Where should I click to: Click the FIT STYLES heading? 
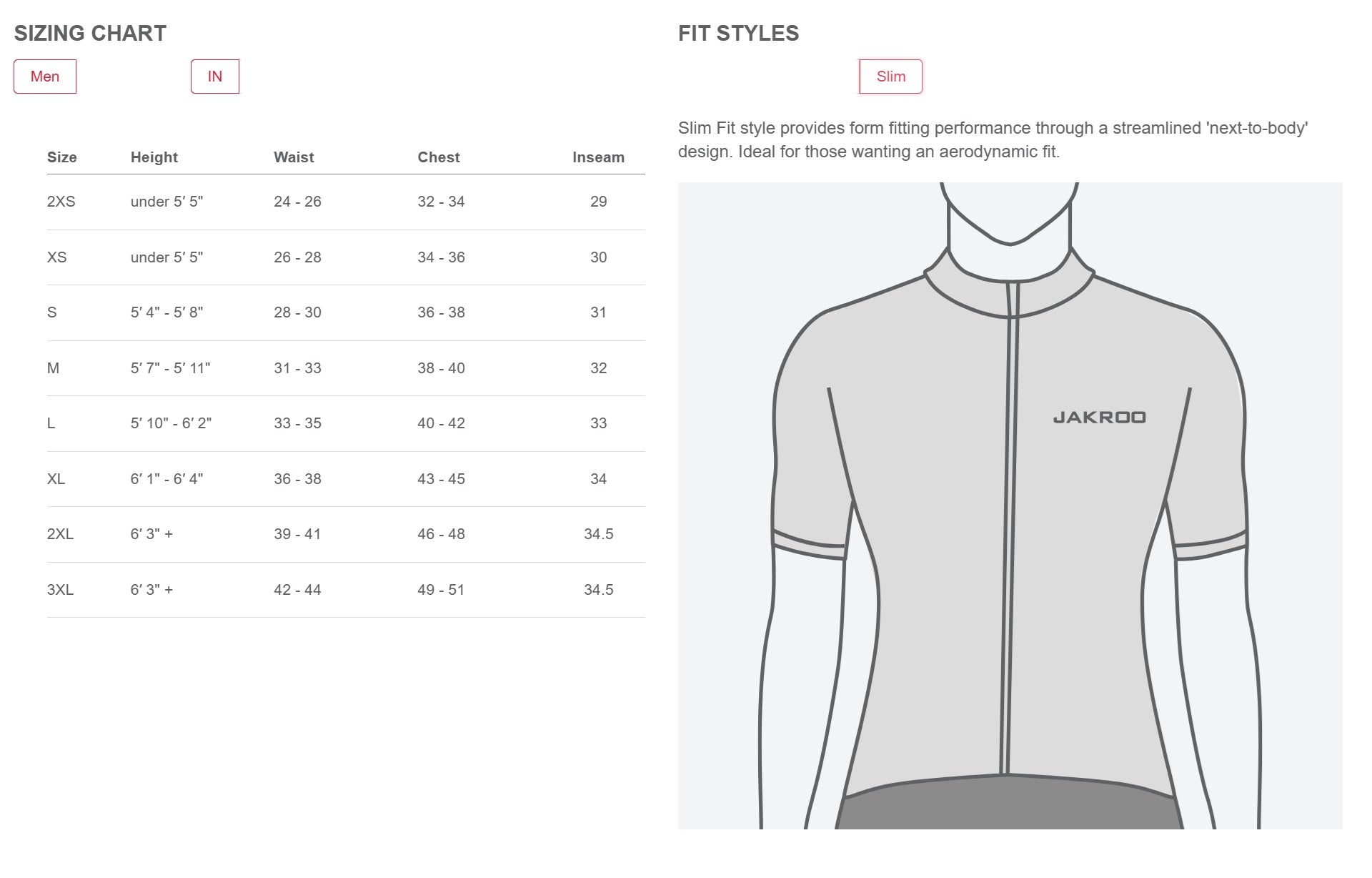coord(738,34)
